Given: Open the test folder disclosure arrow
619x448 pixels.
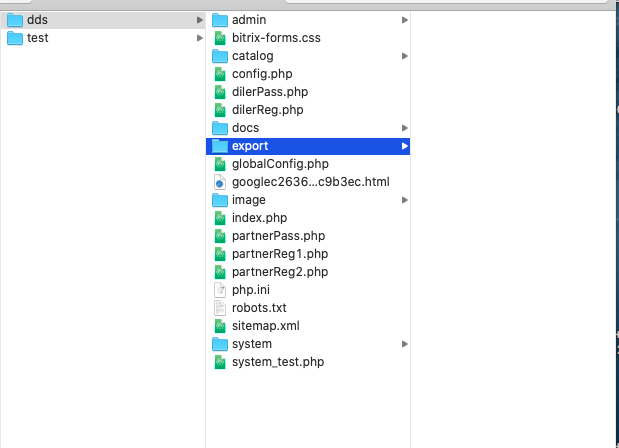Looking at the screenshot, I should (x=200, y=38).
